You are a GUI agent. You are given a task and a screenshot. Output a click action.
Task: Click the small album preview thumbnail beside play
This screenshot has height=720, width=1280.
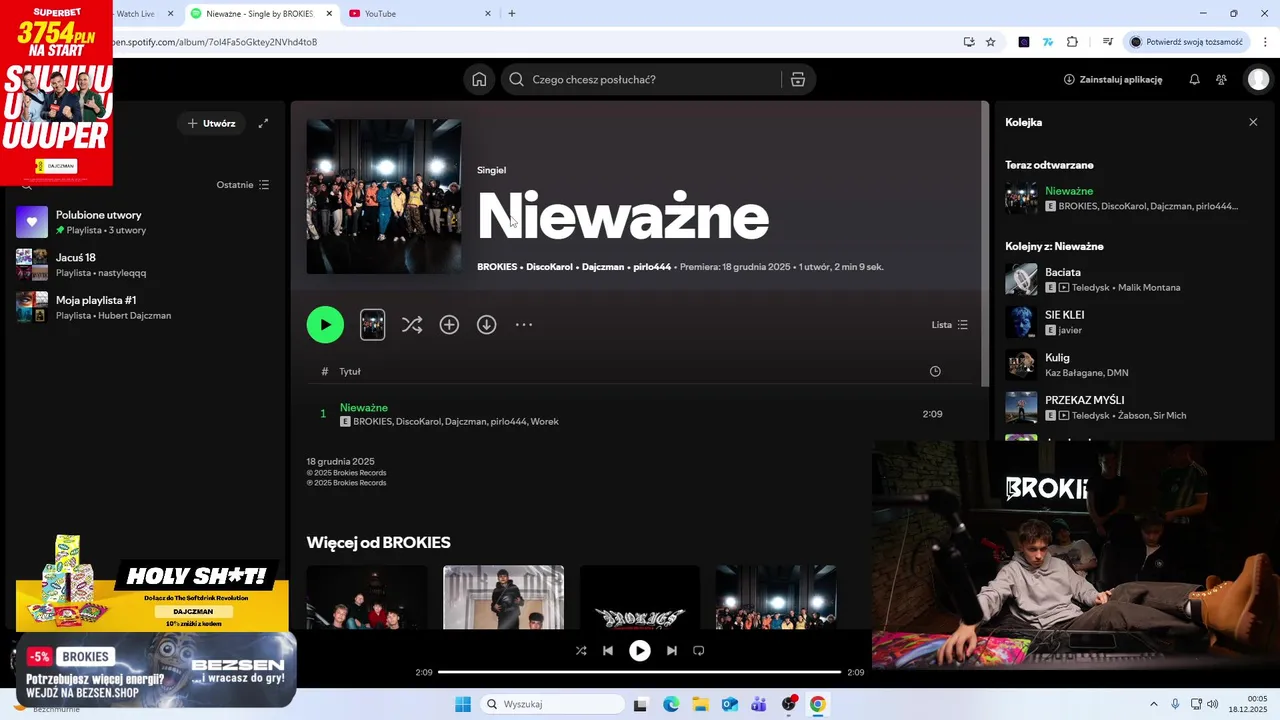pos(372,325)
